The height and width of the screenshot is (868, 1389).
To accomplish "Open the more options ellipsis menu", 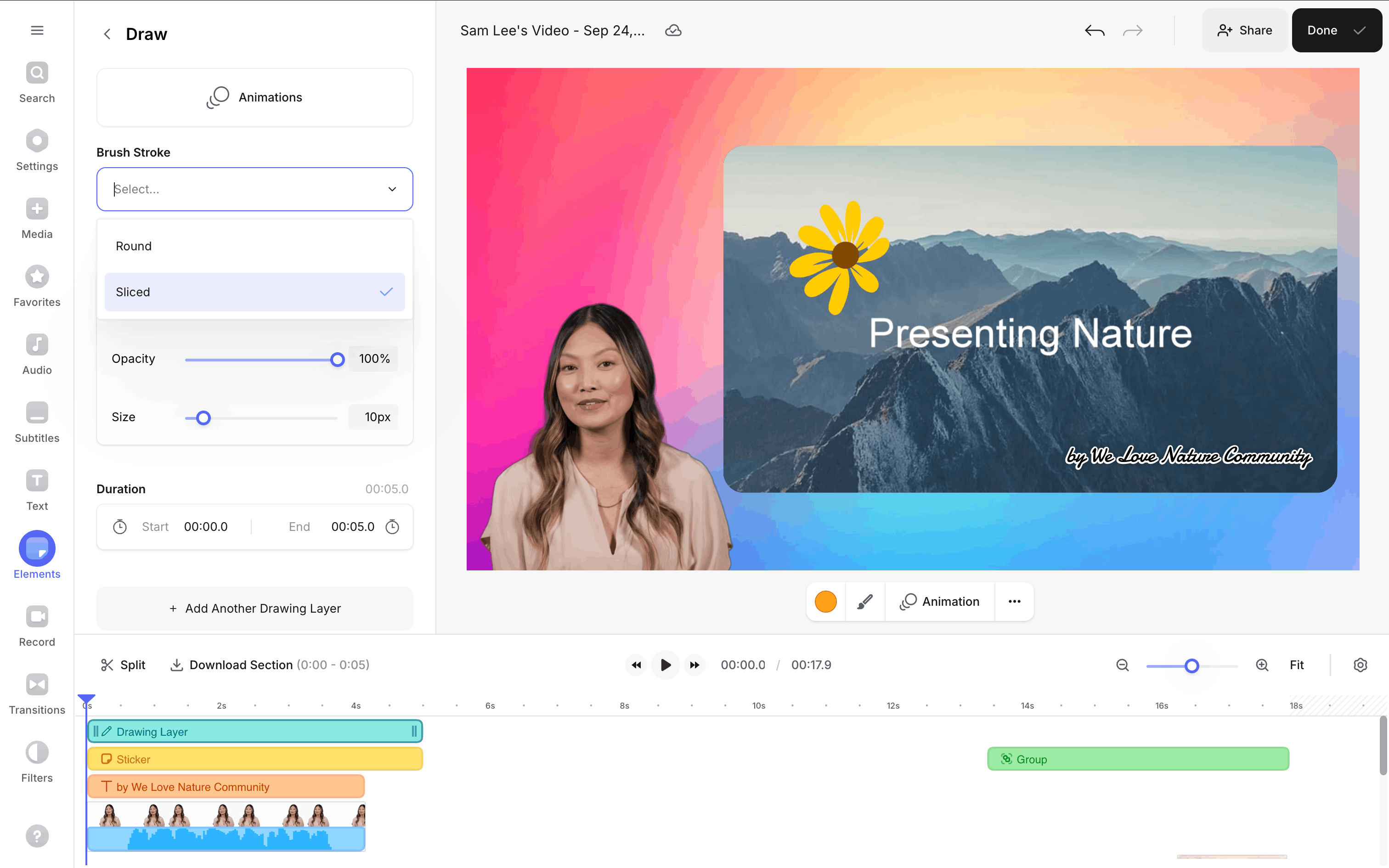I will point(1014,602).
